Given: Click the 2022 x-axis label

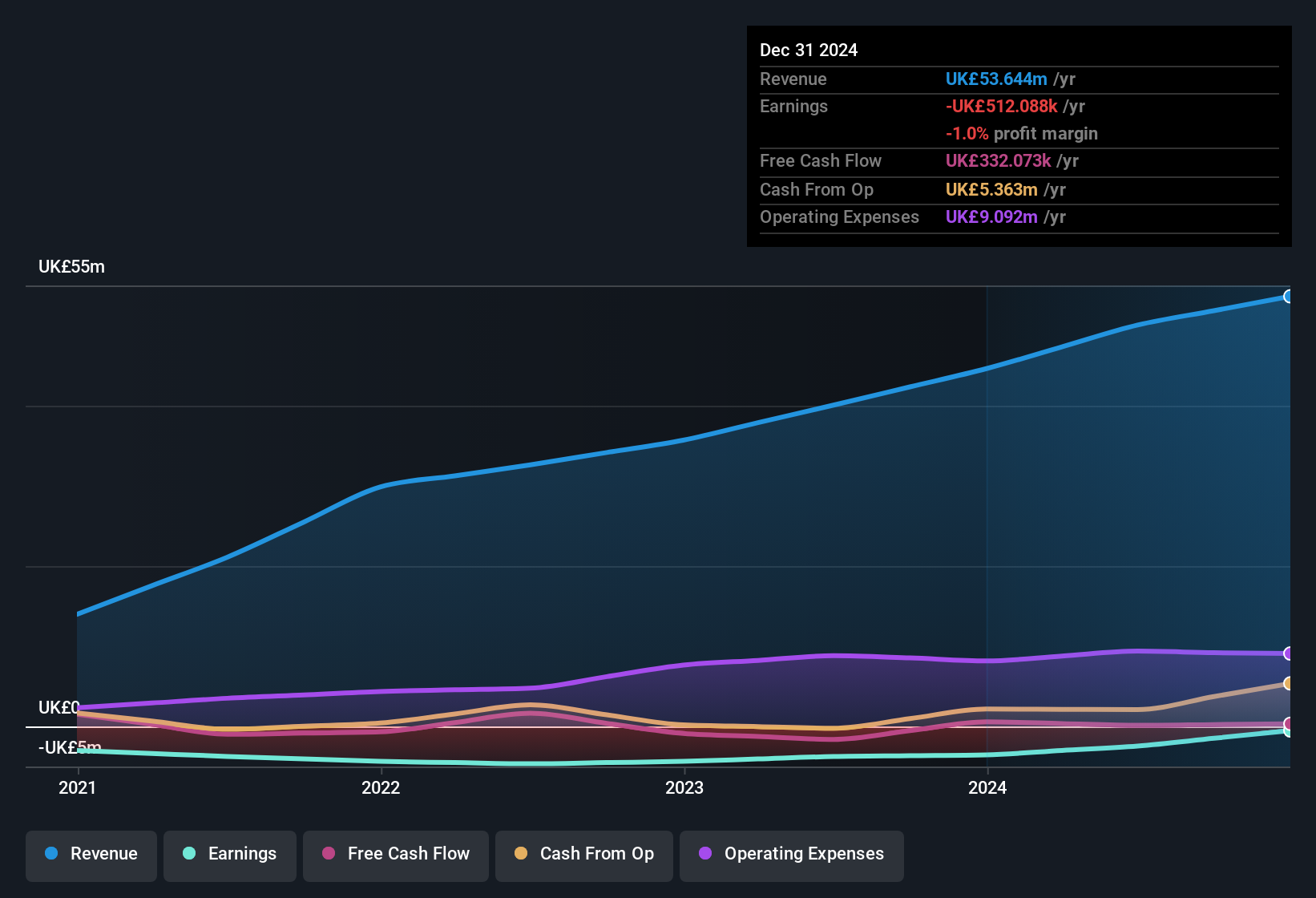Looking at the screenshot, I should [381, 787].
